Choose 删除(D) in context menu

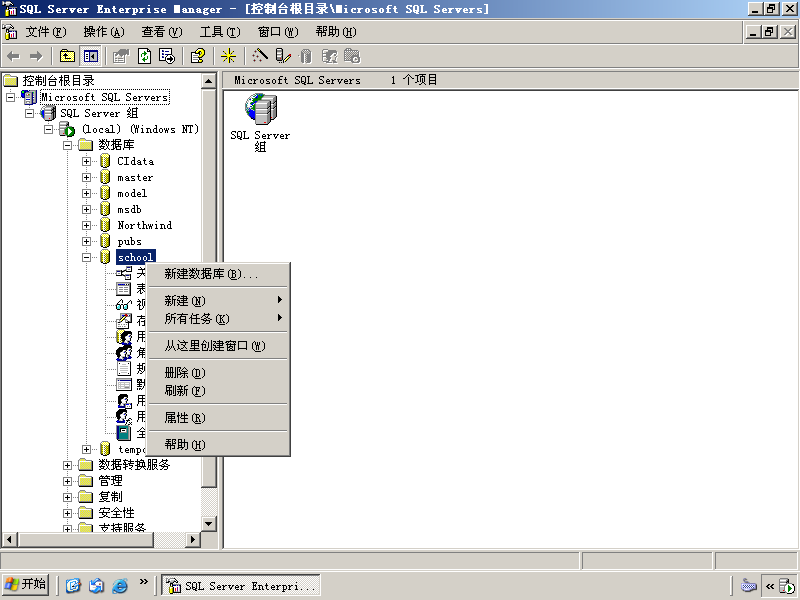[x=218, y=373]
